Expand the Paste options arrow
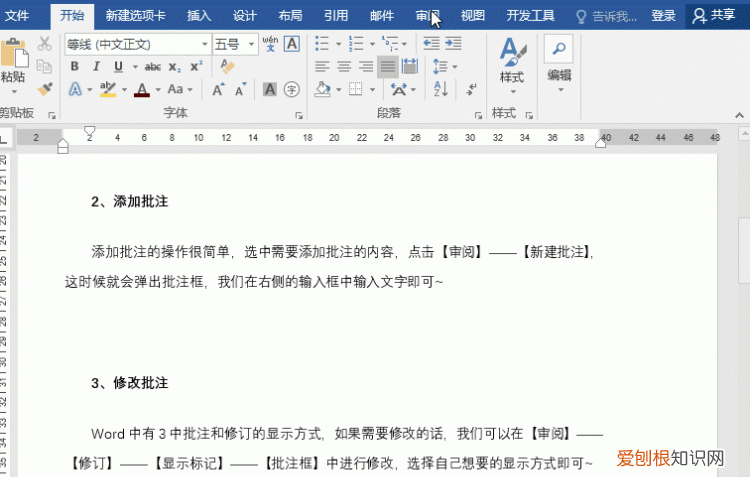The width and height of the screenshot is (750, 477). click(14, 91)
